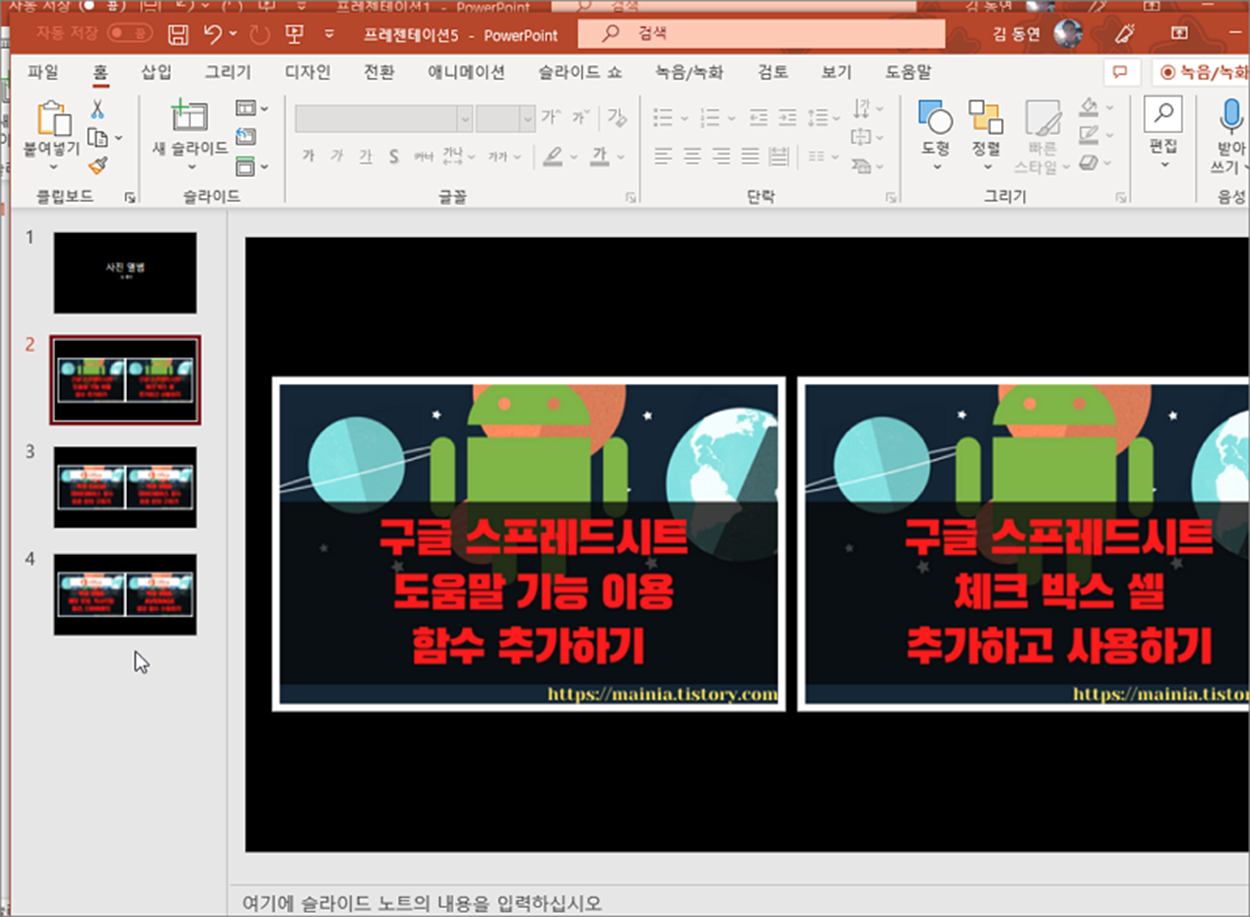
Task: Click the Redo icon in quick access
Action: (259, 35)
